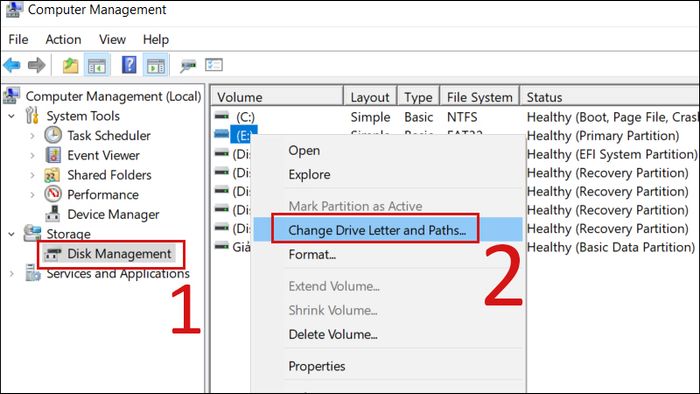Click the Computer Management title bar icon

[13, 10]
